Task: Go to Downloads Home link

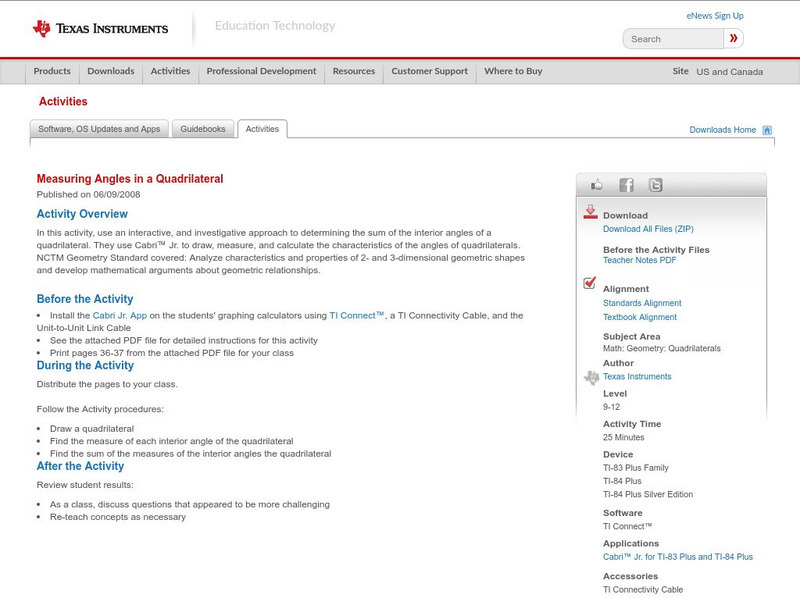Action: [x=722, y=130]
